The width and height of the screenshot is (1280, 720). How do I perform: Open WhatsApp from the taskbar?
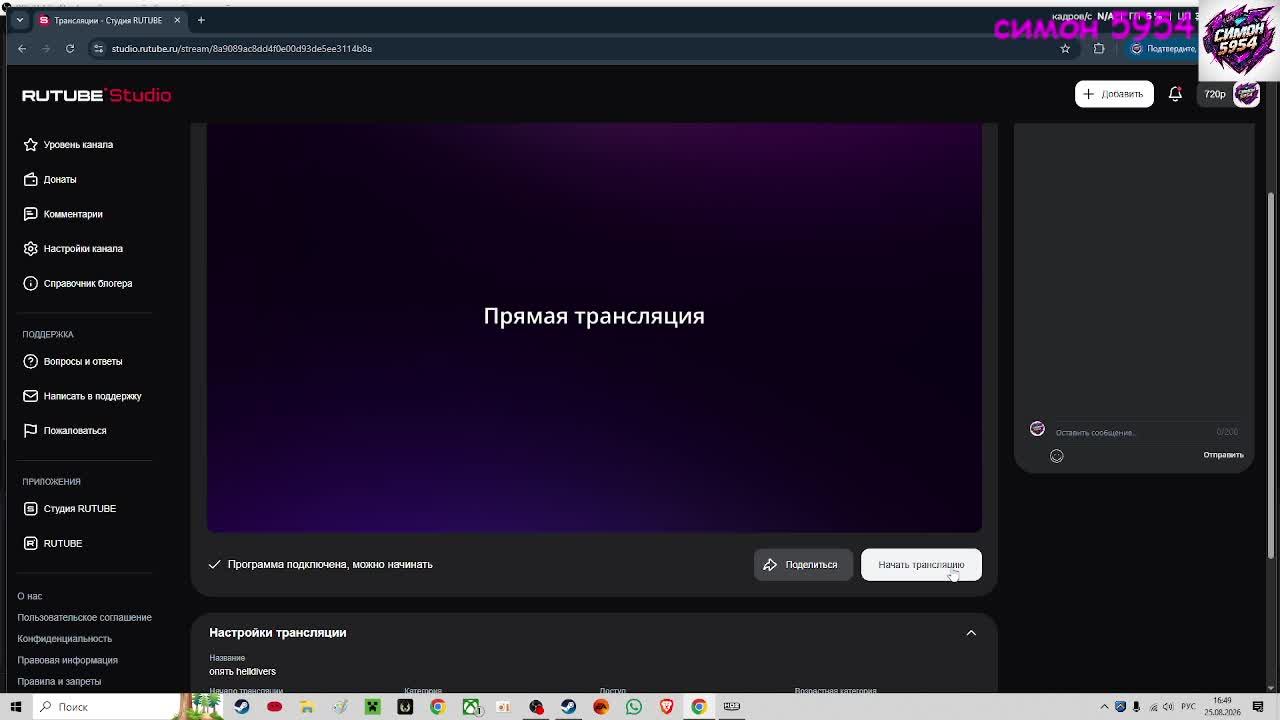[634, 707]
